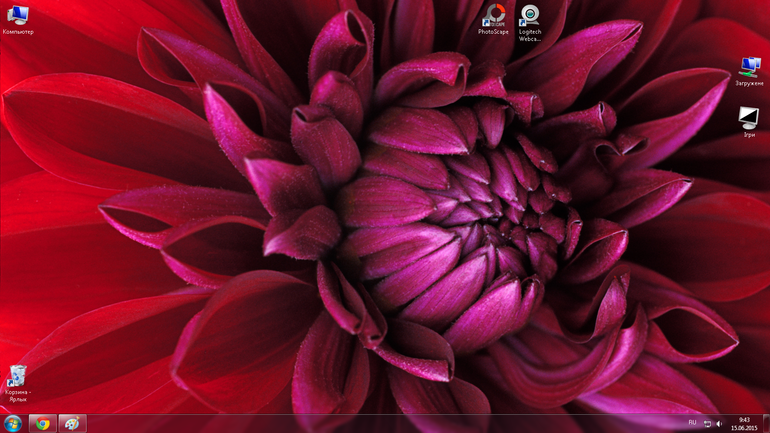The width and height of the screenshot is (770, 433).
Task: Select the Загружене network folder icon
Action: (x=749, y=67)
